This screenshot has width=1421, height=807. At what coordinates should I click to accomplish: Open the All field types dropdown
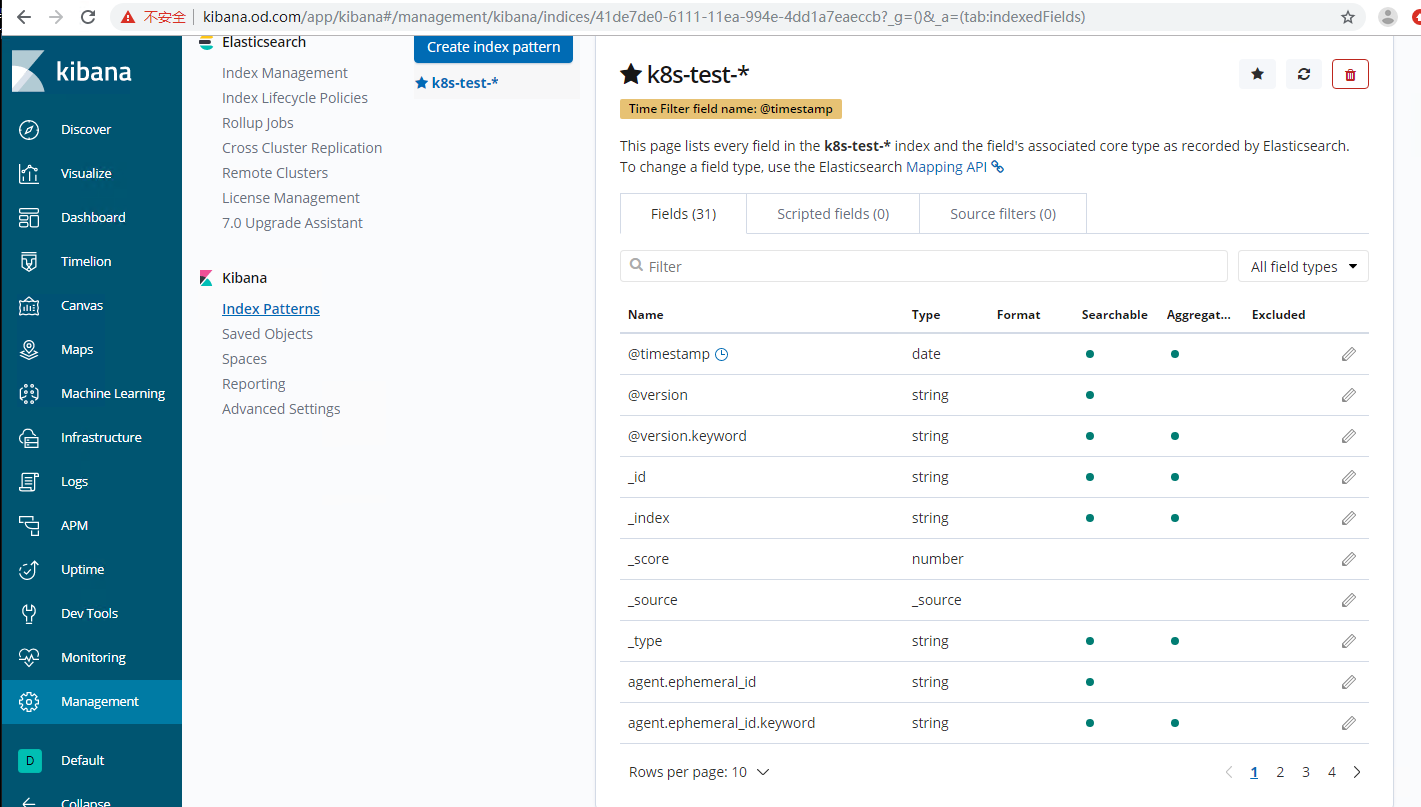(1302, 267)
